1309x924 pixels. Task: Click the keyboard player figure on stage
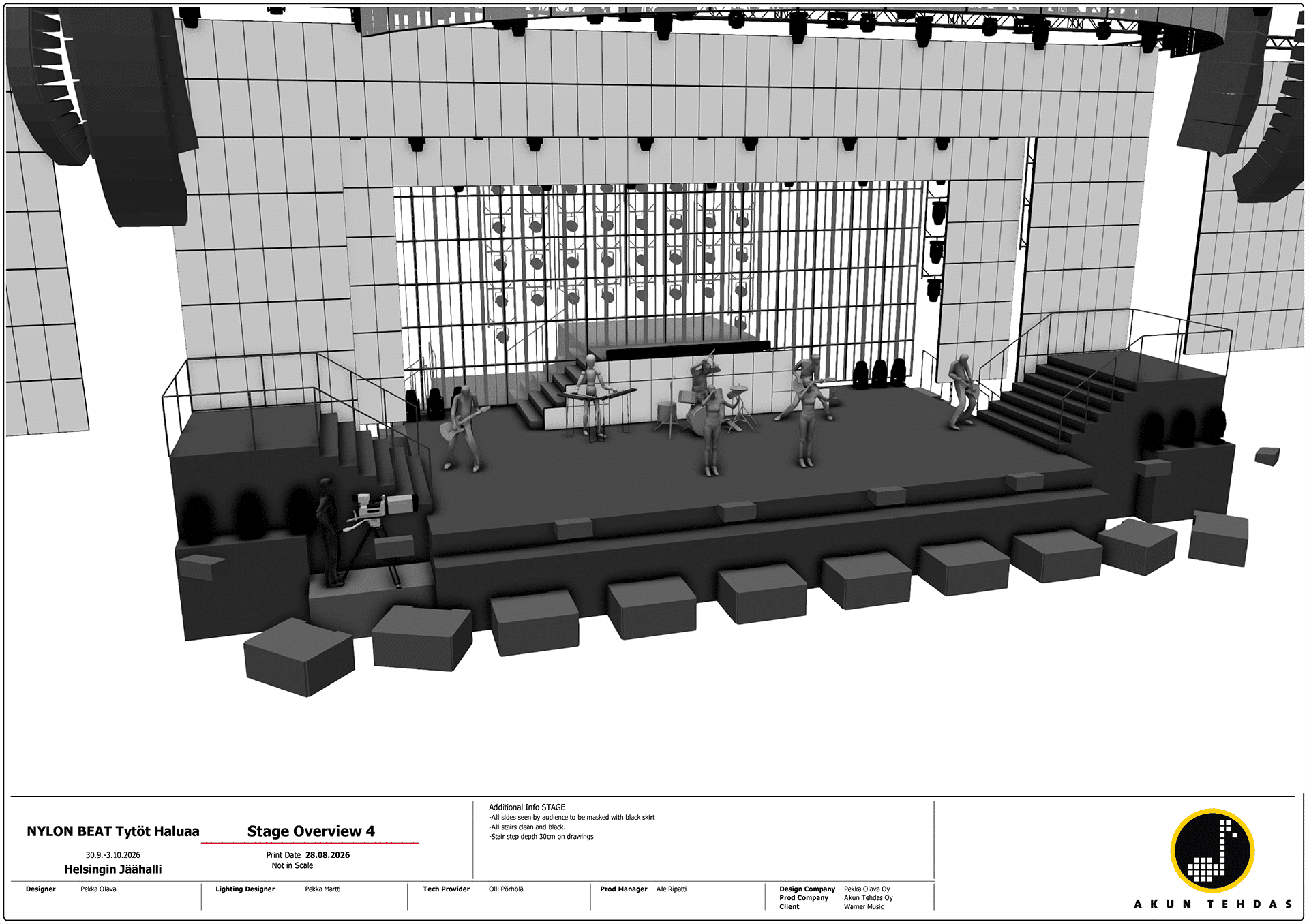pos(590,397)
